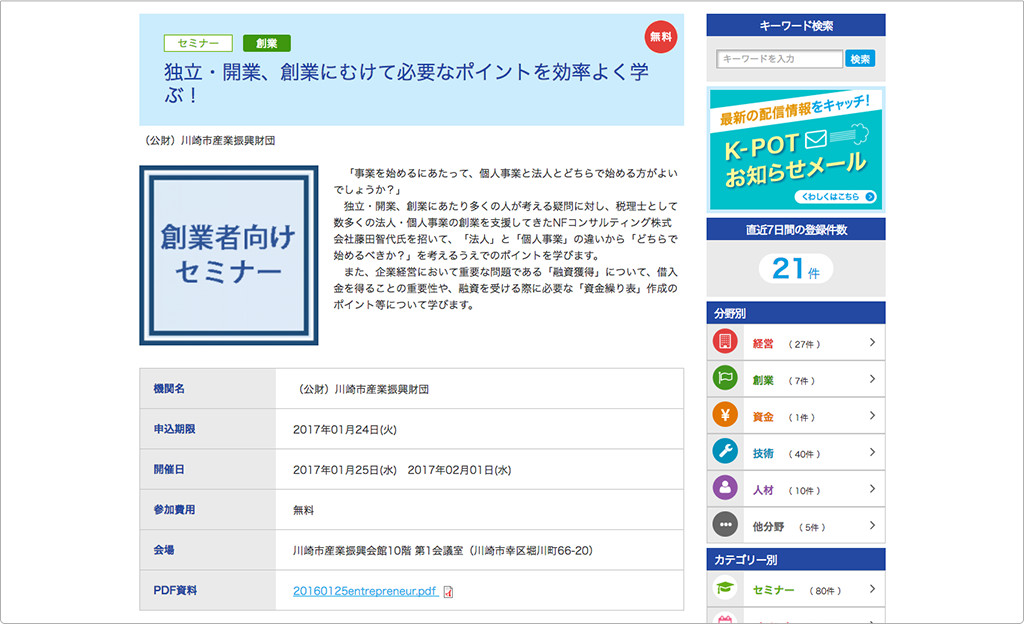Click the green 創業 flag icon
1024x624 pixels.
725,379
